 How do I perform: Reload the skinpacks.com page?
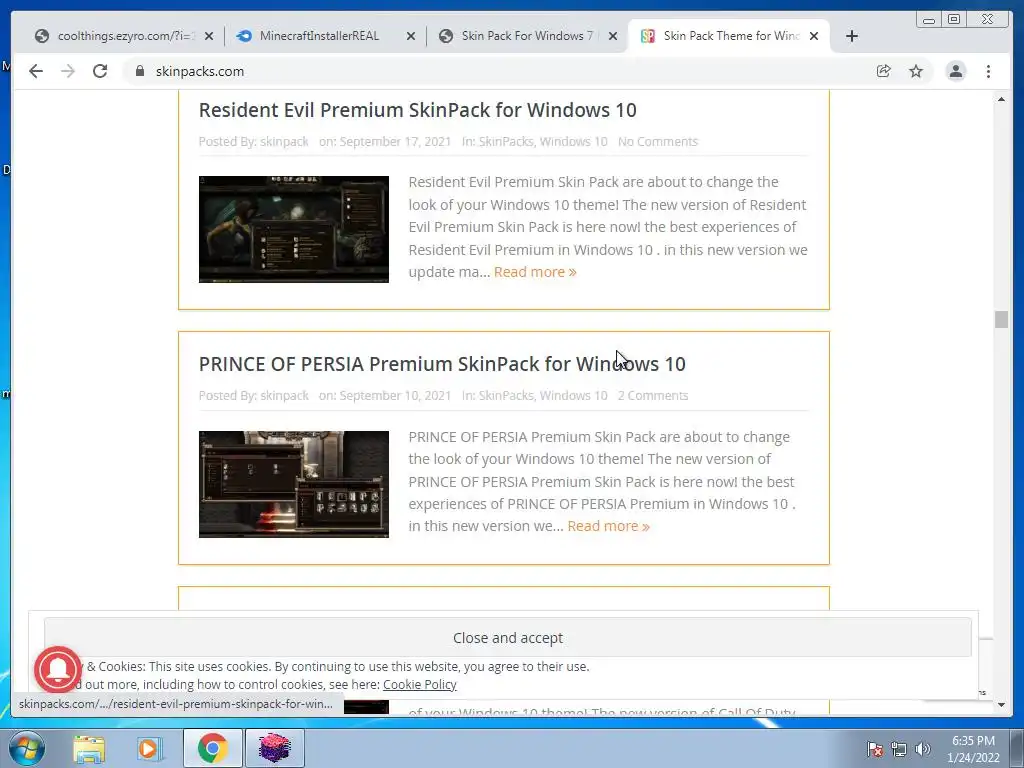[x=100, y=71]
